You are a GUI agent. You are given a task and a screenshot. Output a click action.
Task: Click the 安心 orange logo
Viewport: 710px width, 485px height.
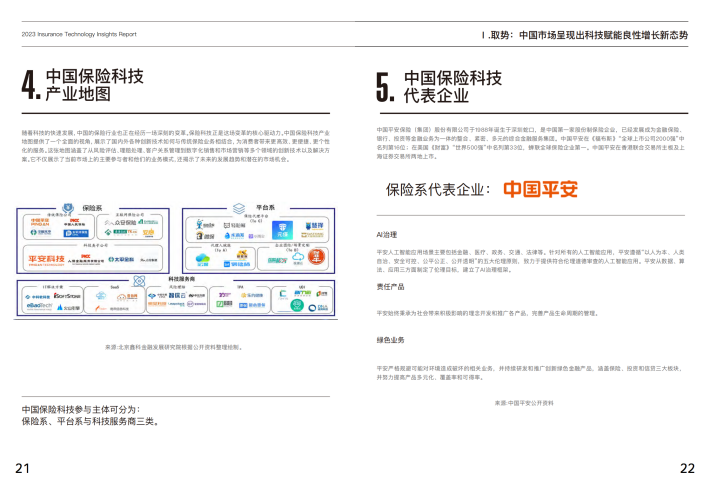tap(149, 233)
